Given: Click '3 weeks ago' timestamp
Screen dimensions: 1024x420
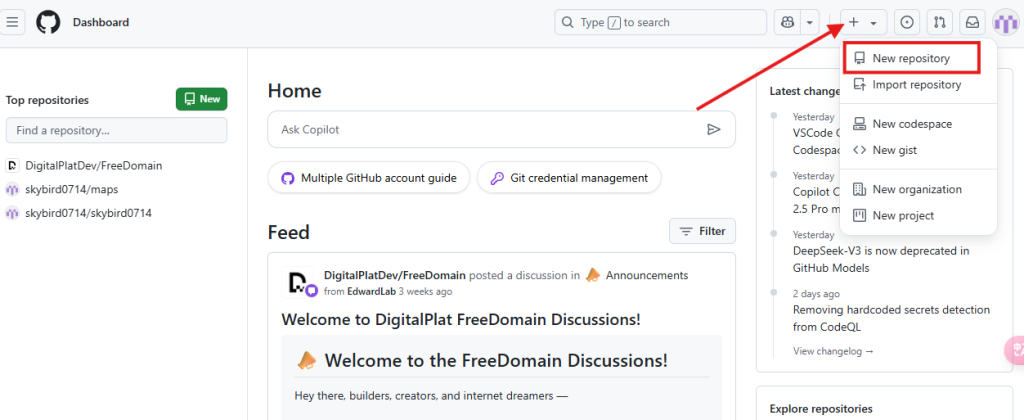Looking at the screenshot, I should [425, 291].
